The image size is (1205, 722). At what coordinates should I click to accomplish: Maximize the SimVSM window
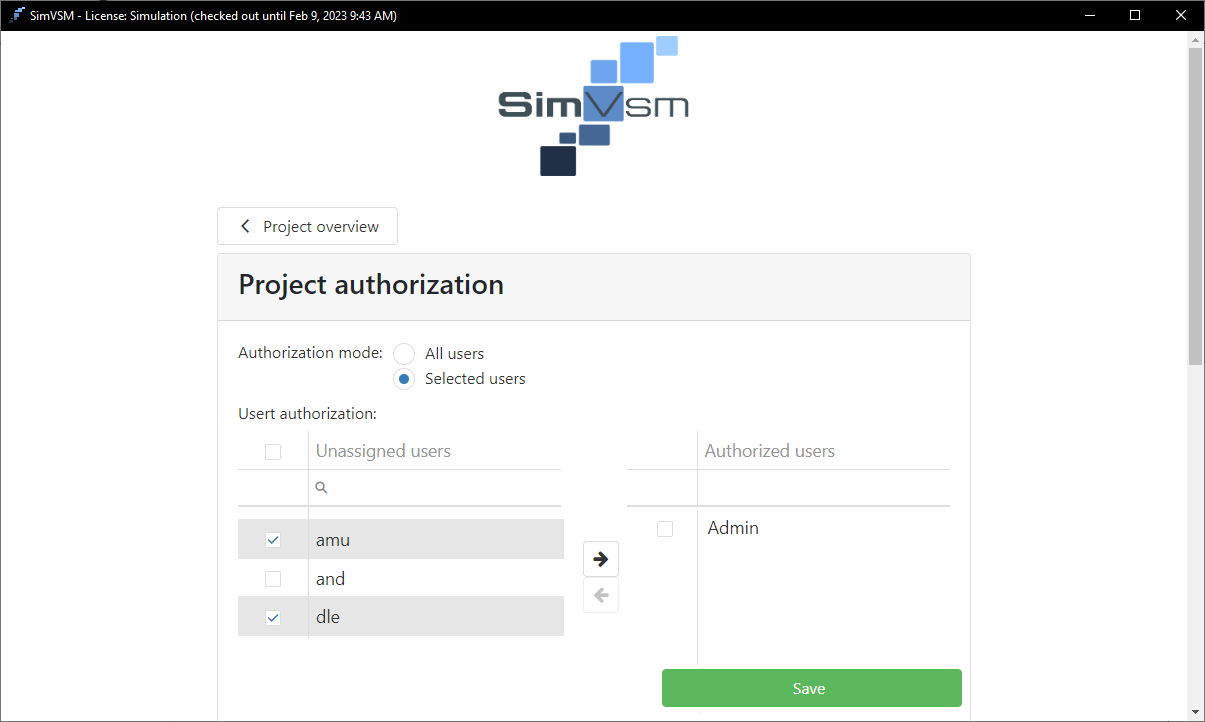pos(1135,15)
